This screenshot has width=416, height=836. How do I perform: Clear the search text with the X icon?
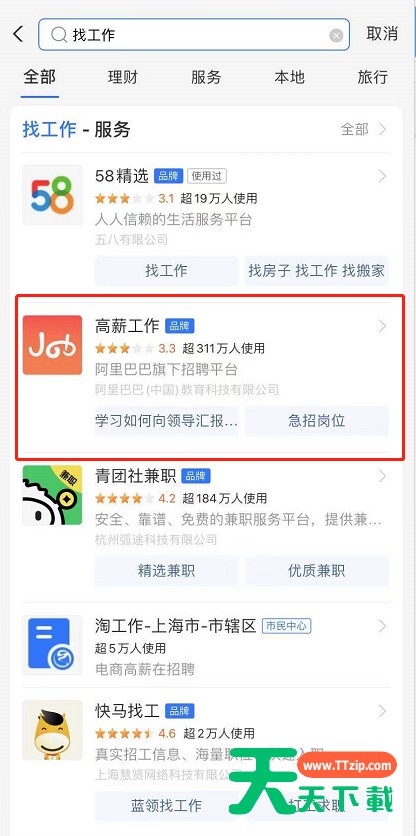click(336, 35)
